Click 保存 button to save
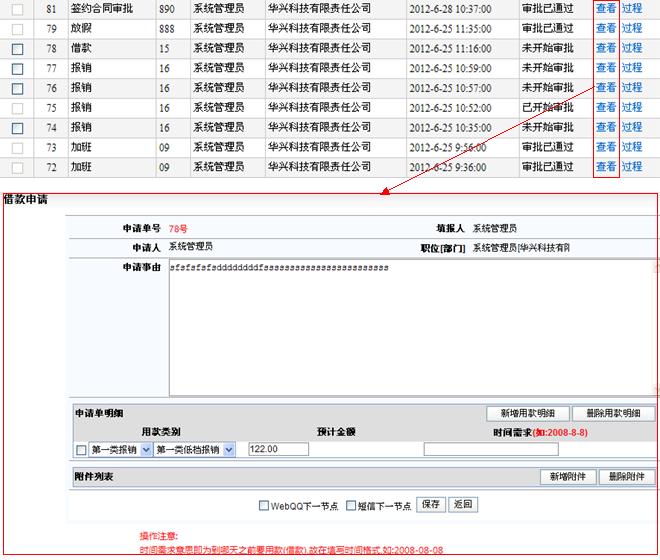The height and width of the screenshot is (560, 660). point(430,505)
